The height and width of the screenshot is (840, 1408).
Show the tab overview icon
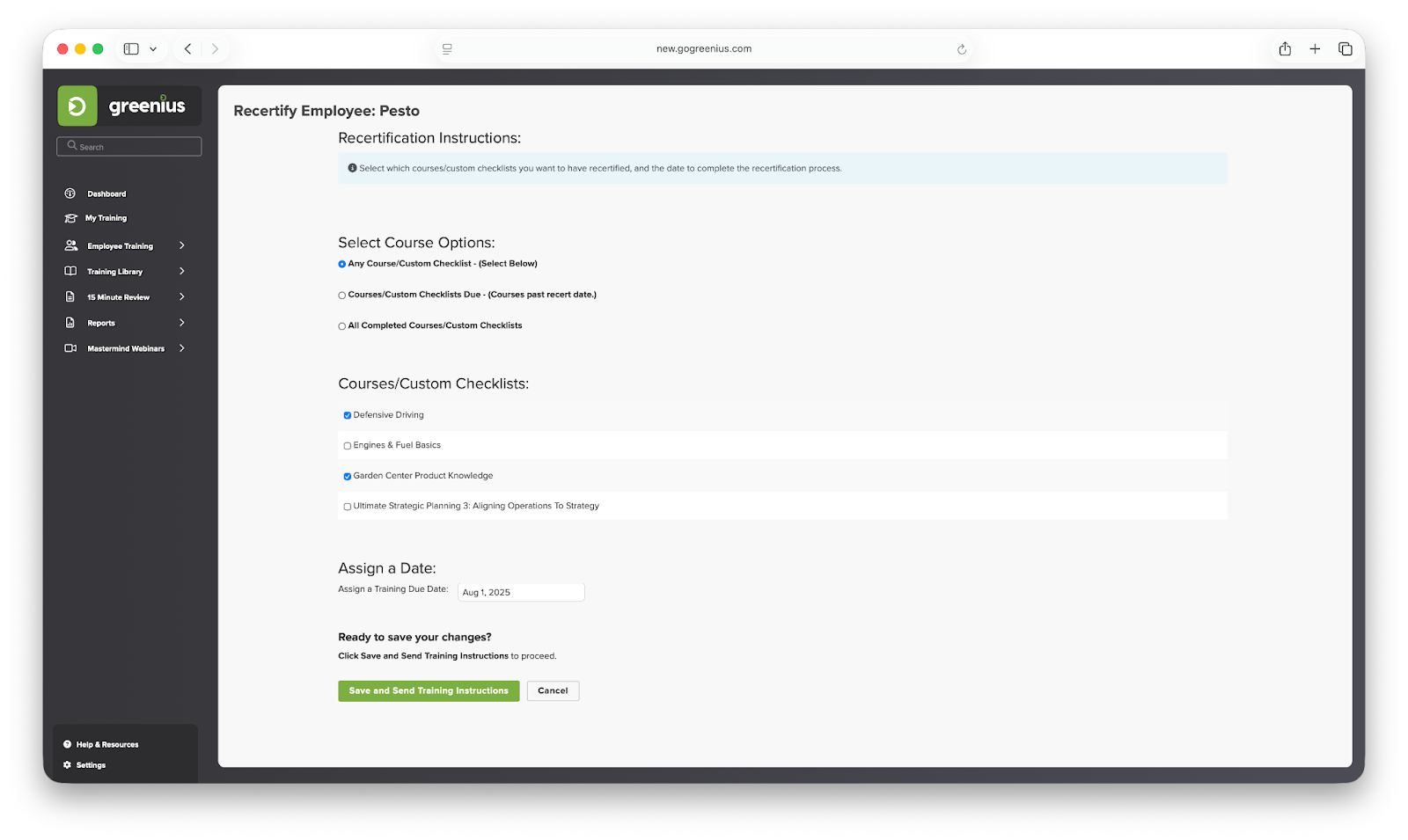click(x=1346, y=49)
